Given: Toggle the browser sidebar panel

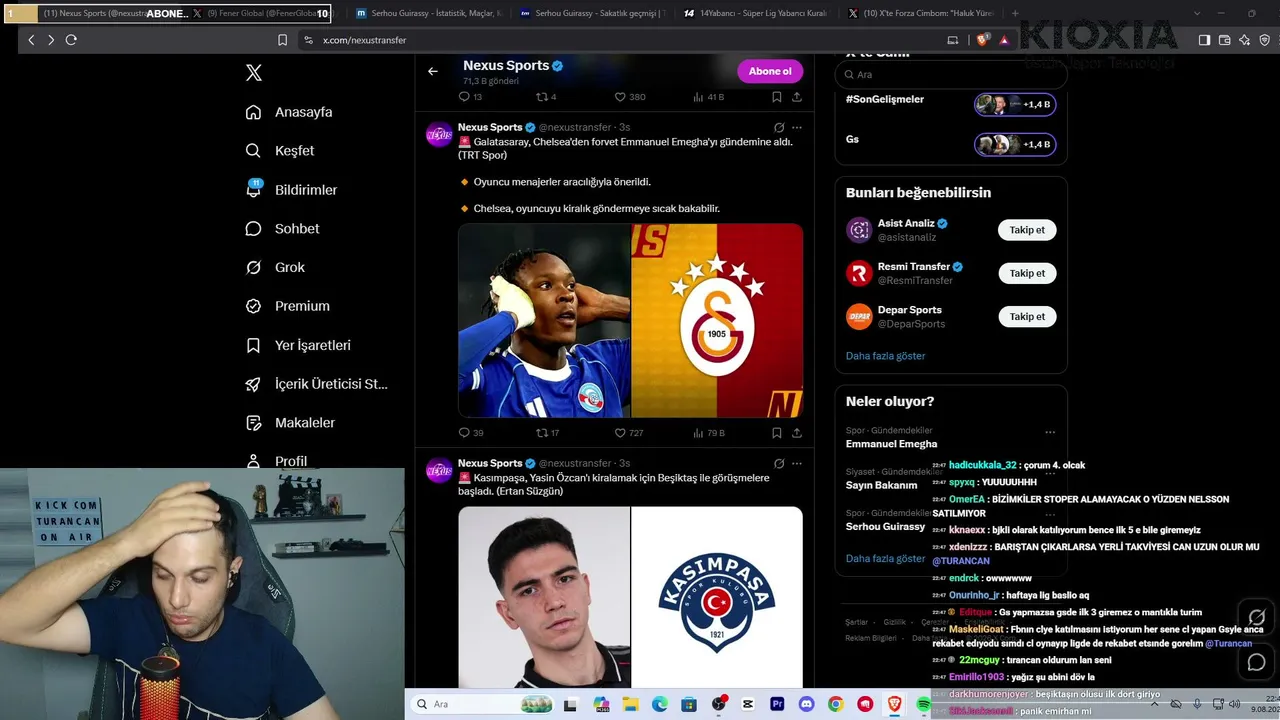Looking at the screenshot, I should [1204, 40].
